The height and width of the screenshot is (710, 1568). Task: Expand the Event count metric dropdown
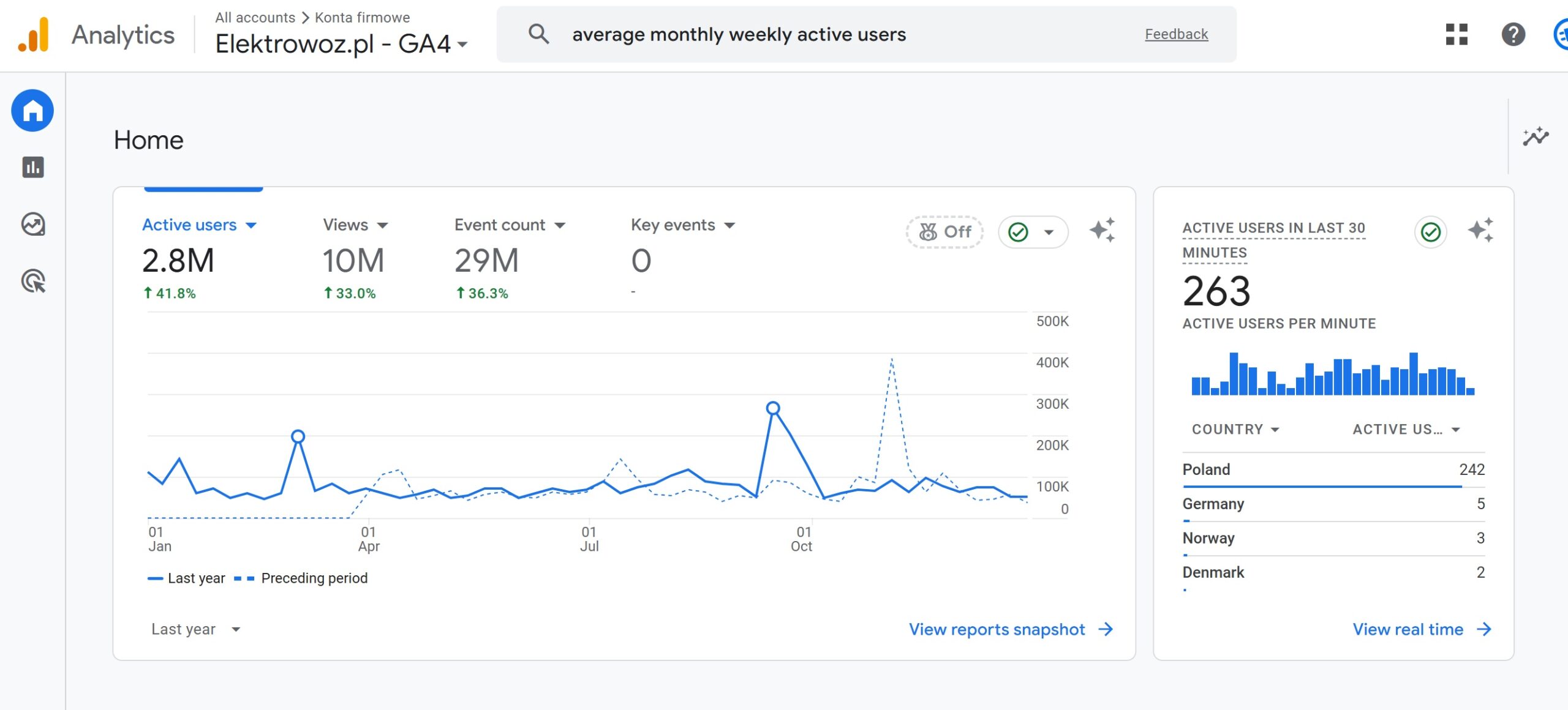click(x=560, y=225)
